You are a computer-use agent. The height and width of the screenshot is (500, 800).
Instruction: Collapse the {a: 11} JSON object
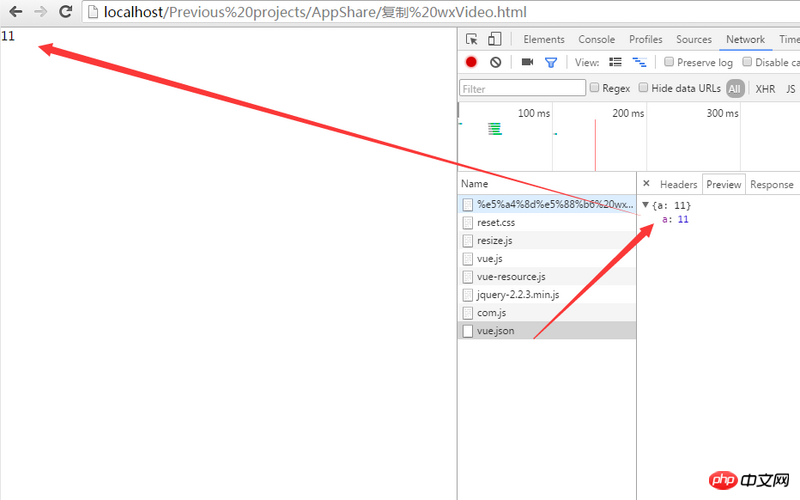click(x=646, y=205)
